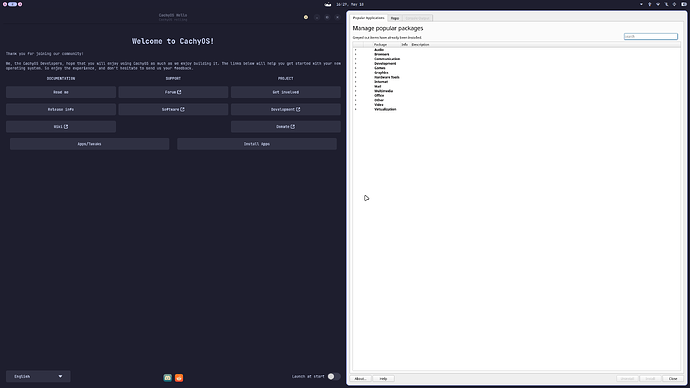Expand the Graphics category
This screenshot has width=690, height=388.
[356, 73]
